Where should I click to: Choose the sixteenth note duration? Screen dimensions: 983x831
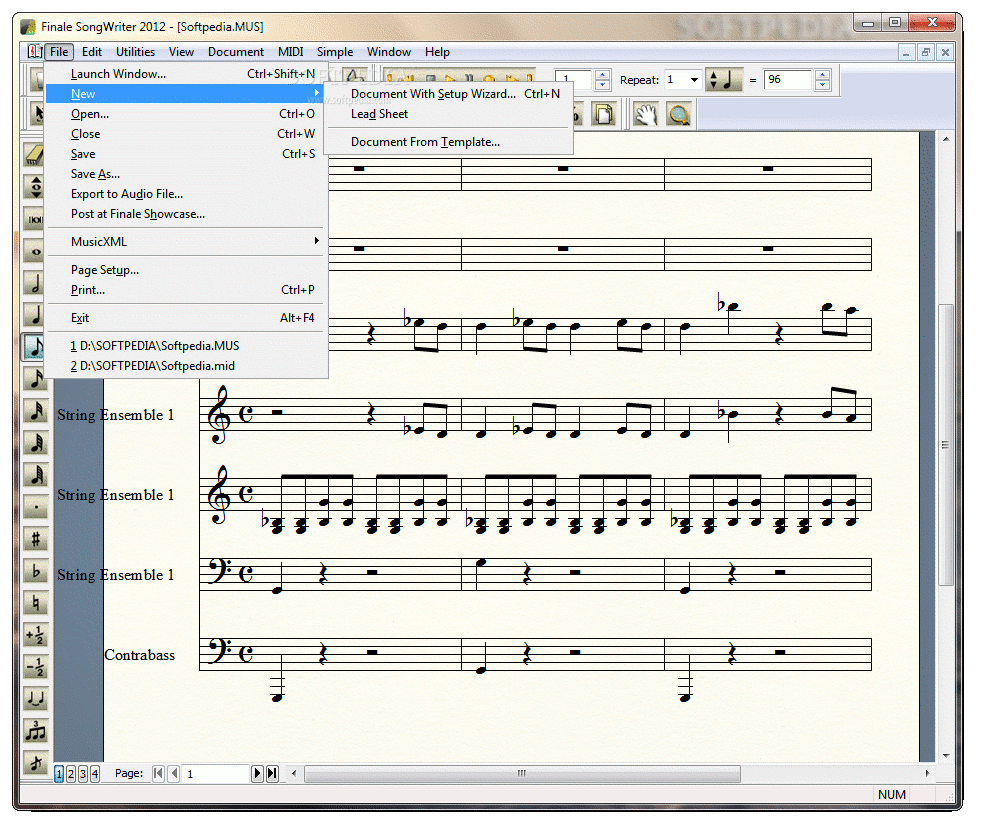tap(35, 379)
